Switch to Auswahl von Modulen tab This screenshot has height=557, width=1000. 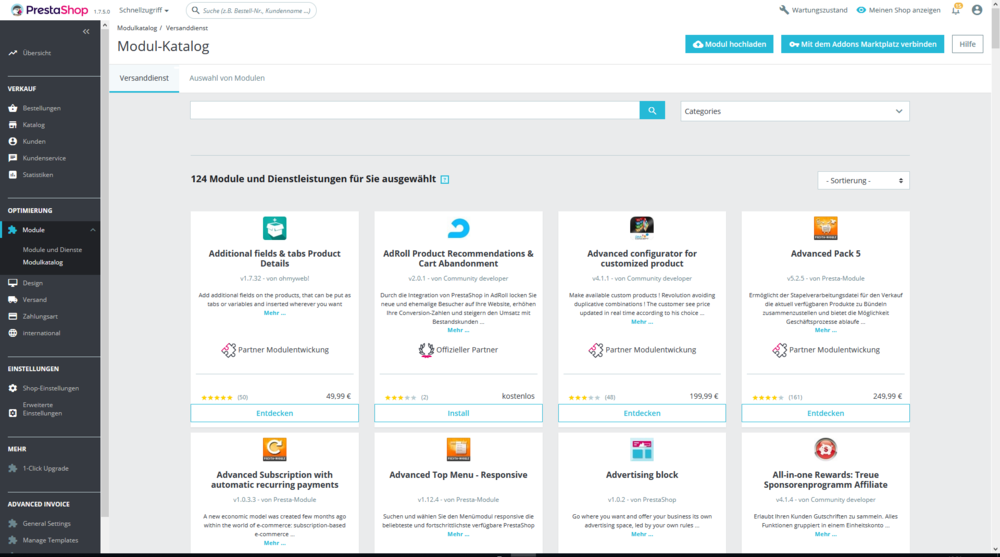click(227, 78)
